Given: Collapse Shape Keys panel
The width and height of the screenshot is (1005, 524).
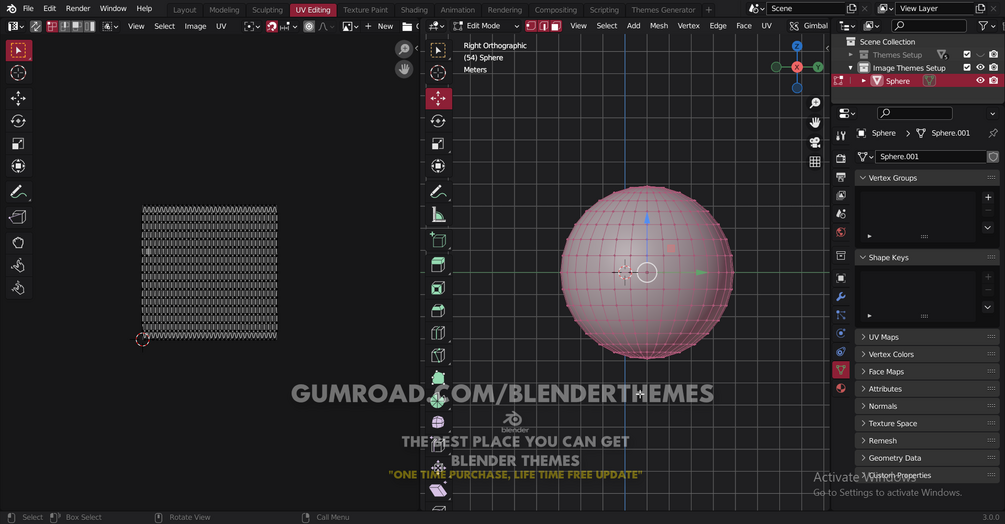Looking at the screenshot, I should pyautogui.click(x=927, y=258).
